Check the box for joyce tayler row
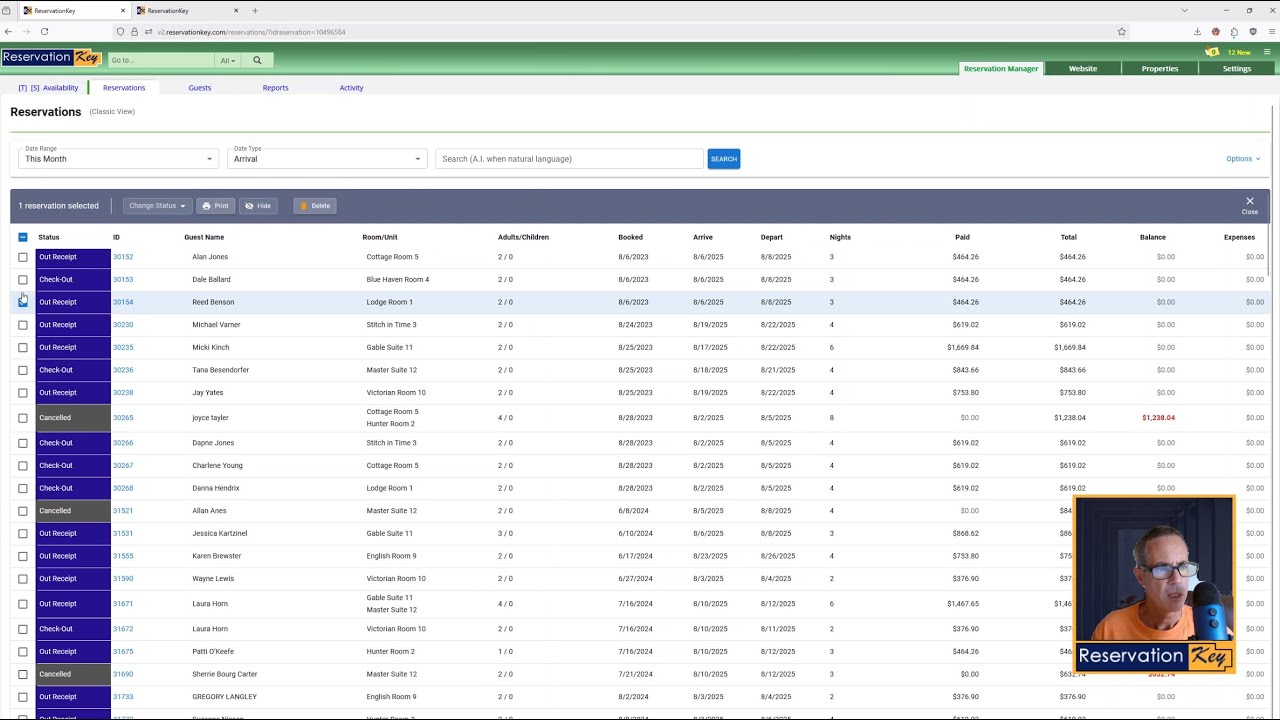 23,418
